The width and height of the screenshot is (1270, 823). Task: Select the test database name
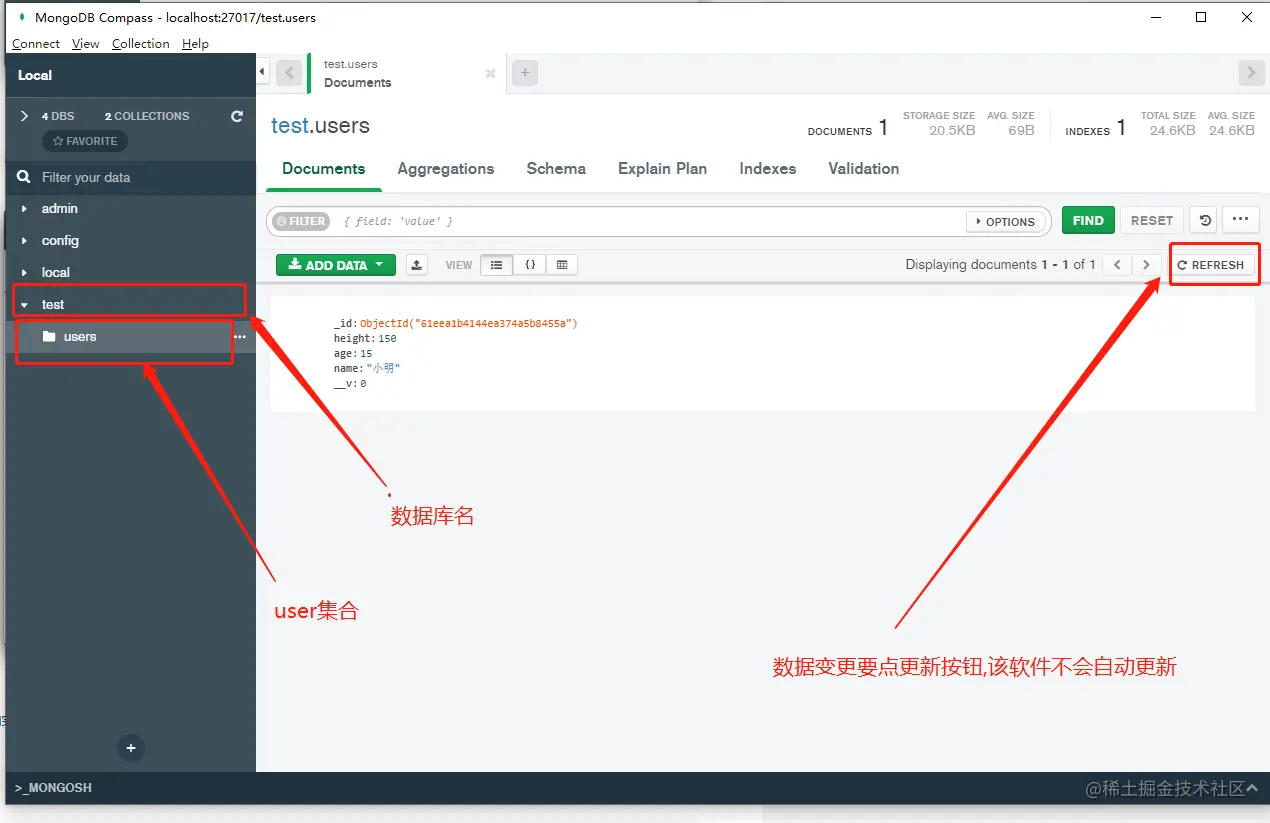pos(53,305)
